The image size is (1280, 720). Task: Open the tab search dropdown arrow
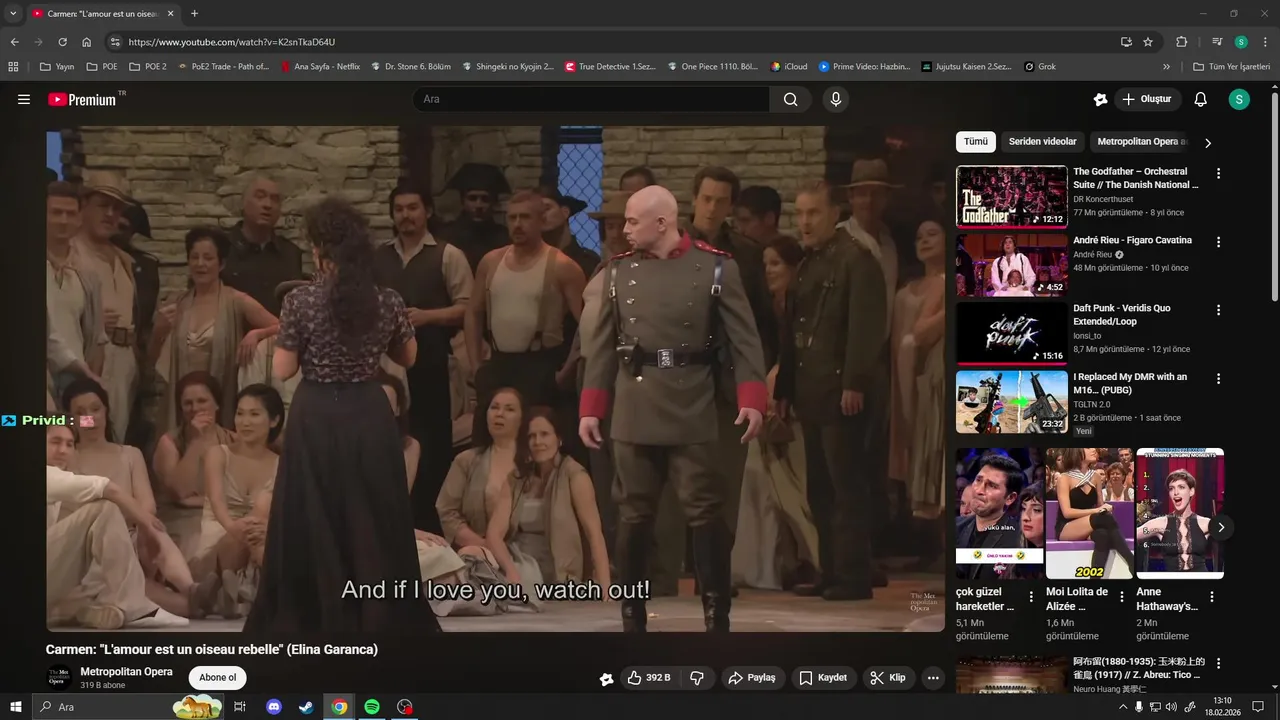pos(13,13)
